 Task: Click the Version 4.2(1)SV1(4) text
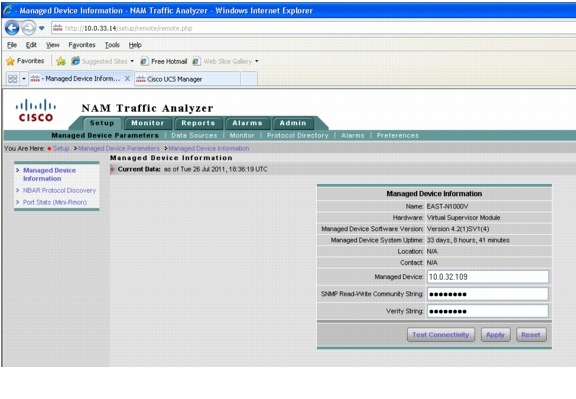point(458,229)
